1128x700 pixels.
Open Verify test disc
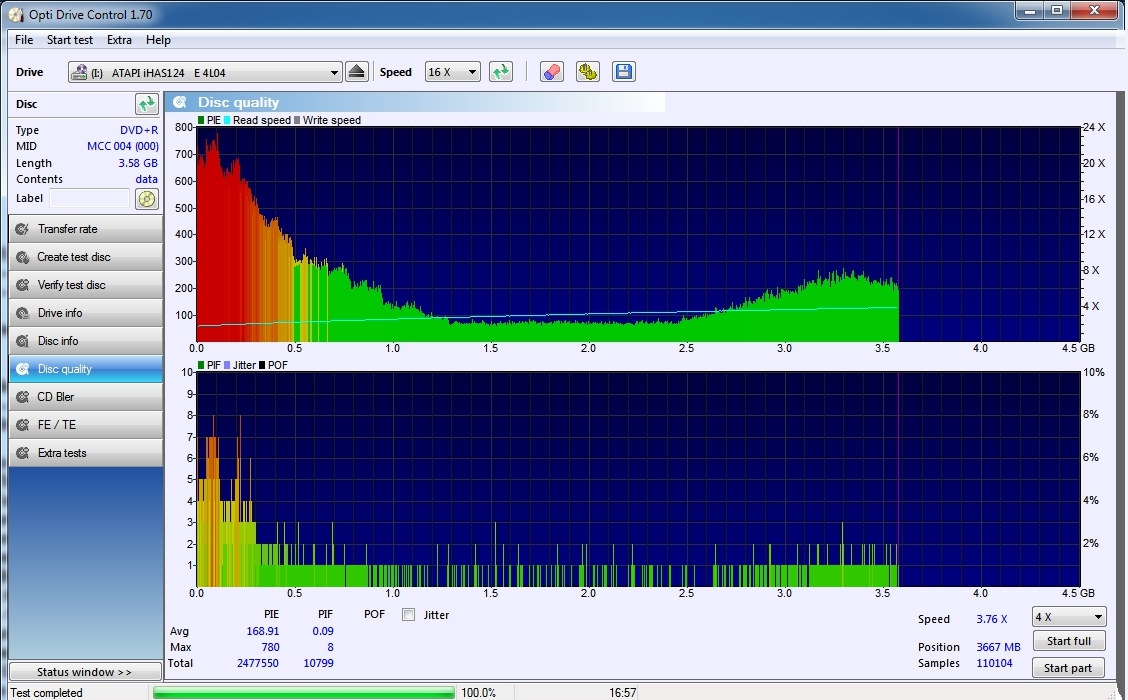click(x=86, y=285)
